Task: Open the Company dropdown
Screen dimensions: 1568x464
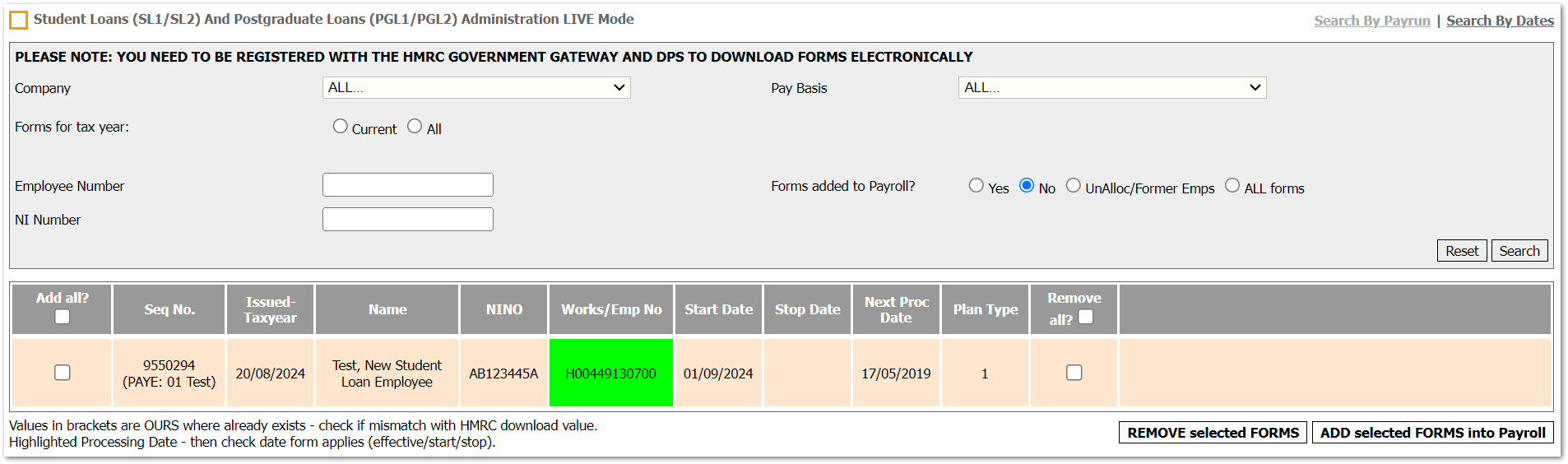Action: pyautogui.click(x=476, y=88)
